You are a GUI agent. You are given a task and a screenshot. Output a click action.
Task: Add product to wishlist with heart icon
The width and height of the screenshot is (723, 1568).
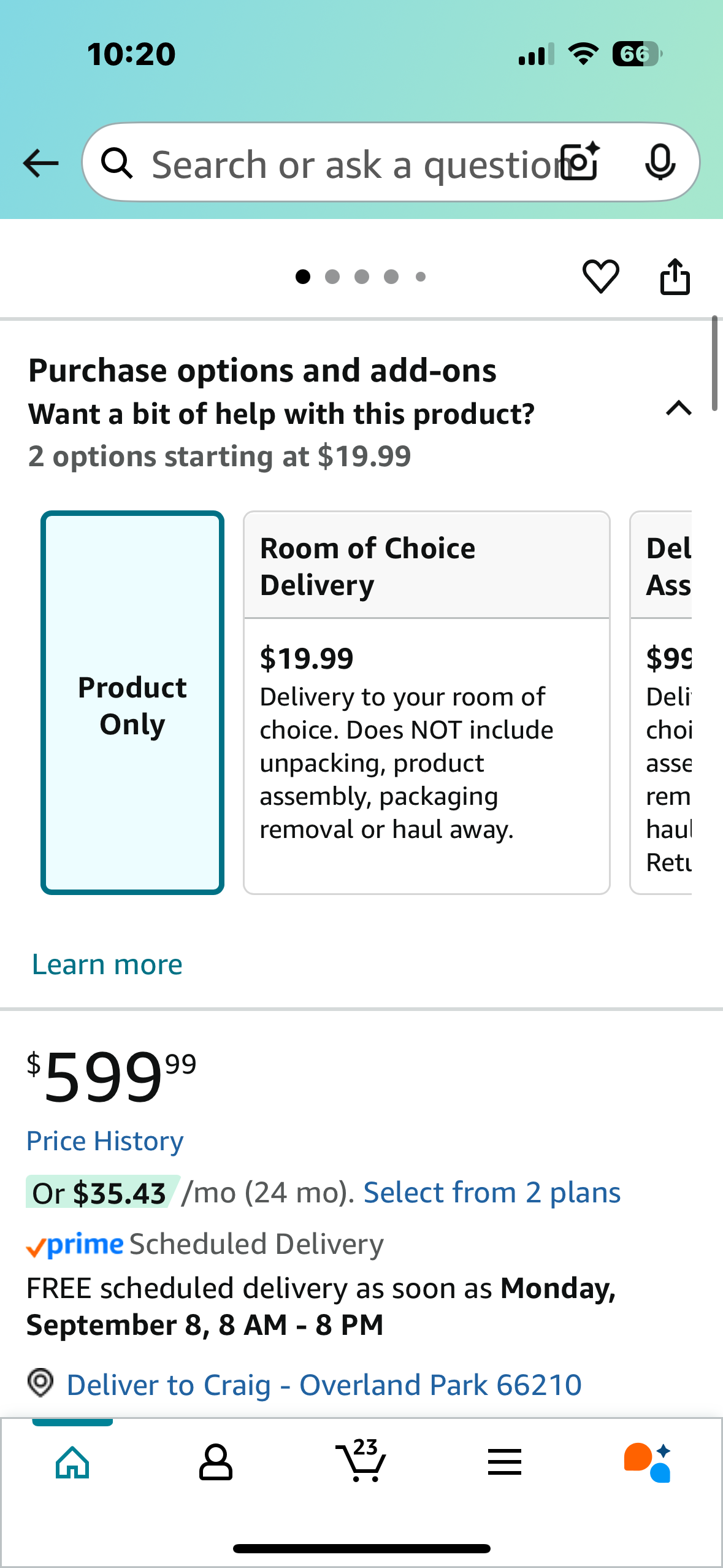[600, 277]
